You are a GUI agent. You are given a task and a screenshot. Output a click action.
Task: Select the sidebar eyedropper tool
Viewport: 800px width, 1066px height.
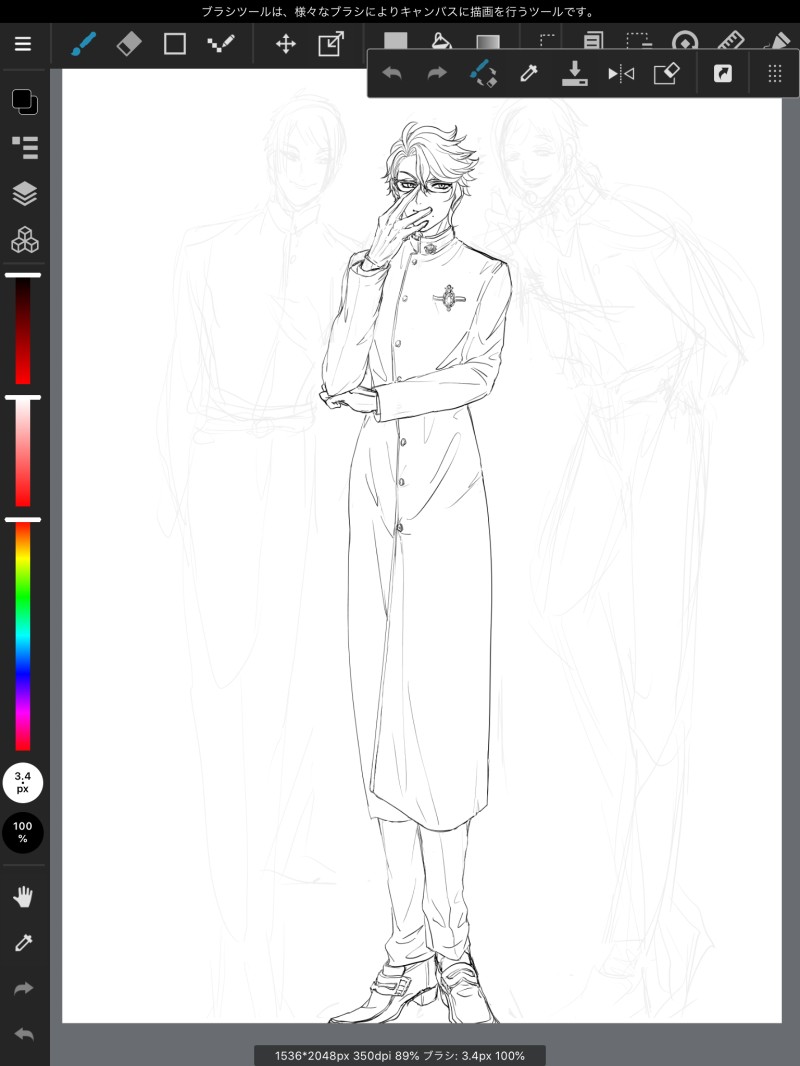23,942
